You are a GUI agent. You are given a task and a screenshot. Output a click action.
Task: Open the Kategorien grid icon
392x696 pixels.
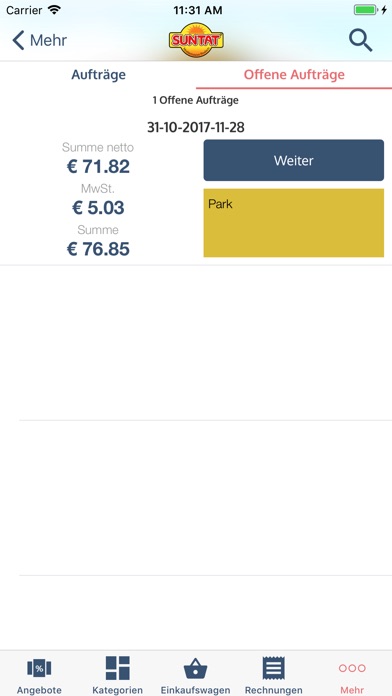coord(118,668)
